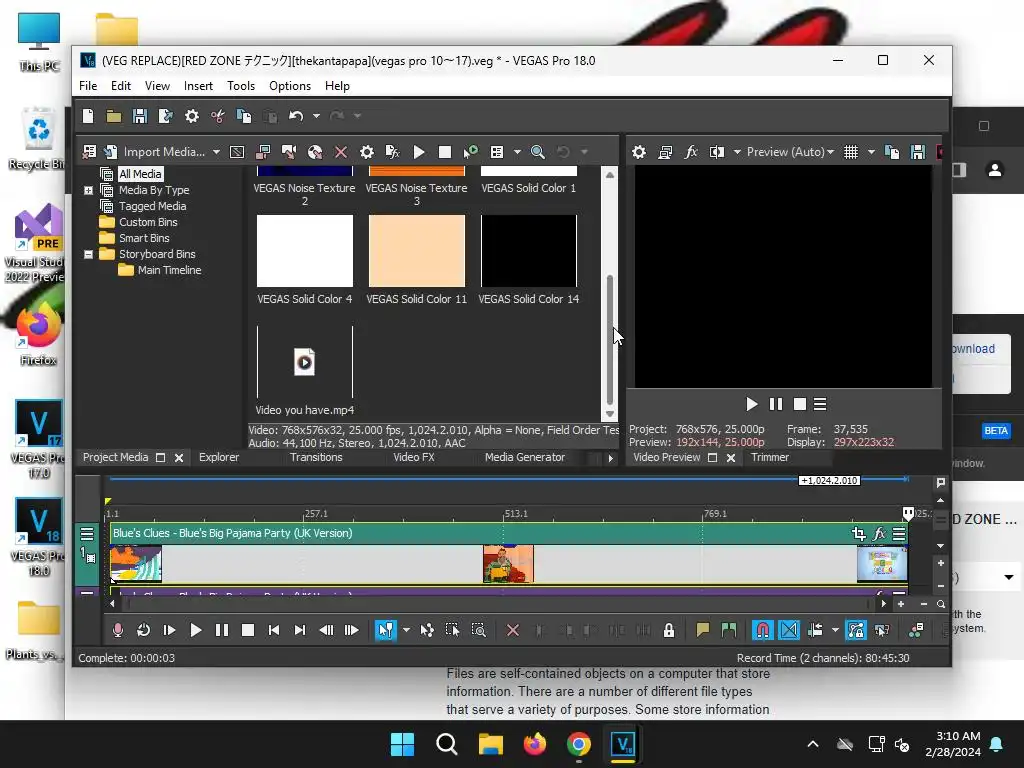Stop media preview in Project Media toolbar
1024x768 pixels.
coord(445,152)
